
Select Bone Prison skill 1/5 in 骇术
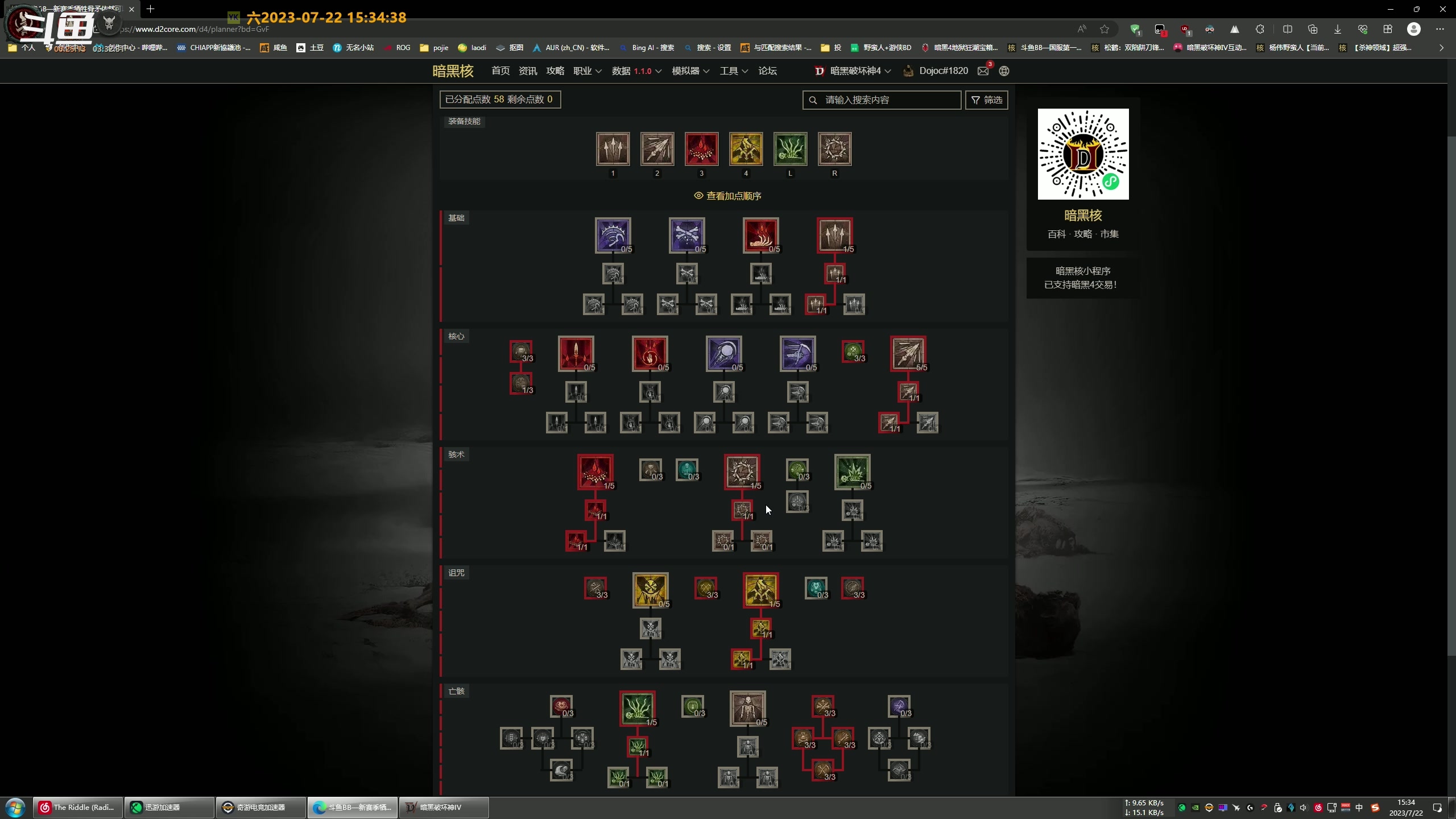pos(742,471)
